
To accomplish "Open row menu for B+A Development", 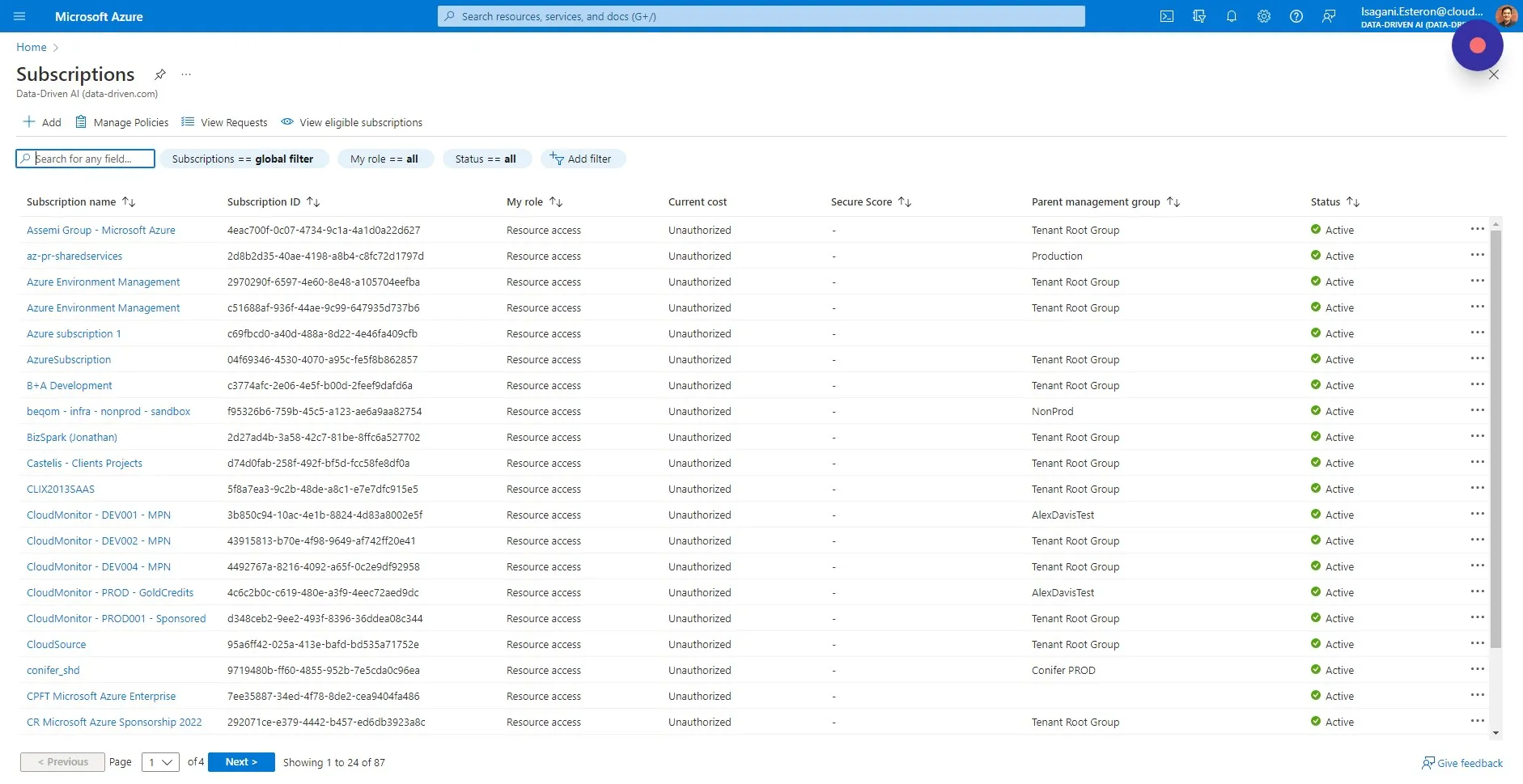I will 1478,384.
